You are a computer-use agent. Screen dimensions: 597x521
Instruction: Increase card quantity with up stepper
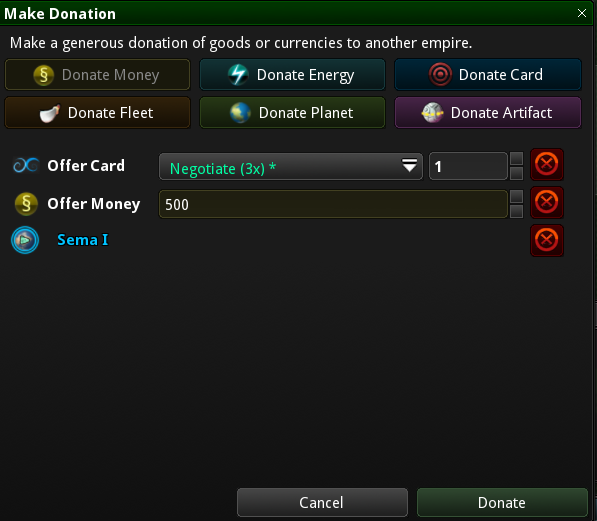[516, 158]
